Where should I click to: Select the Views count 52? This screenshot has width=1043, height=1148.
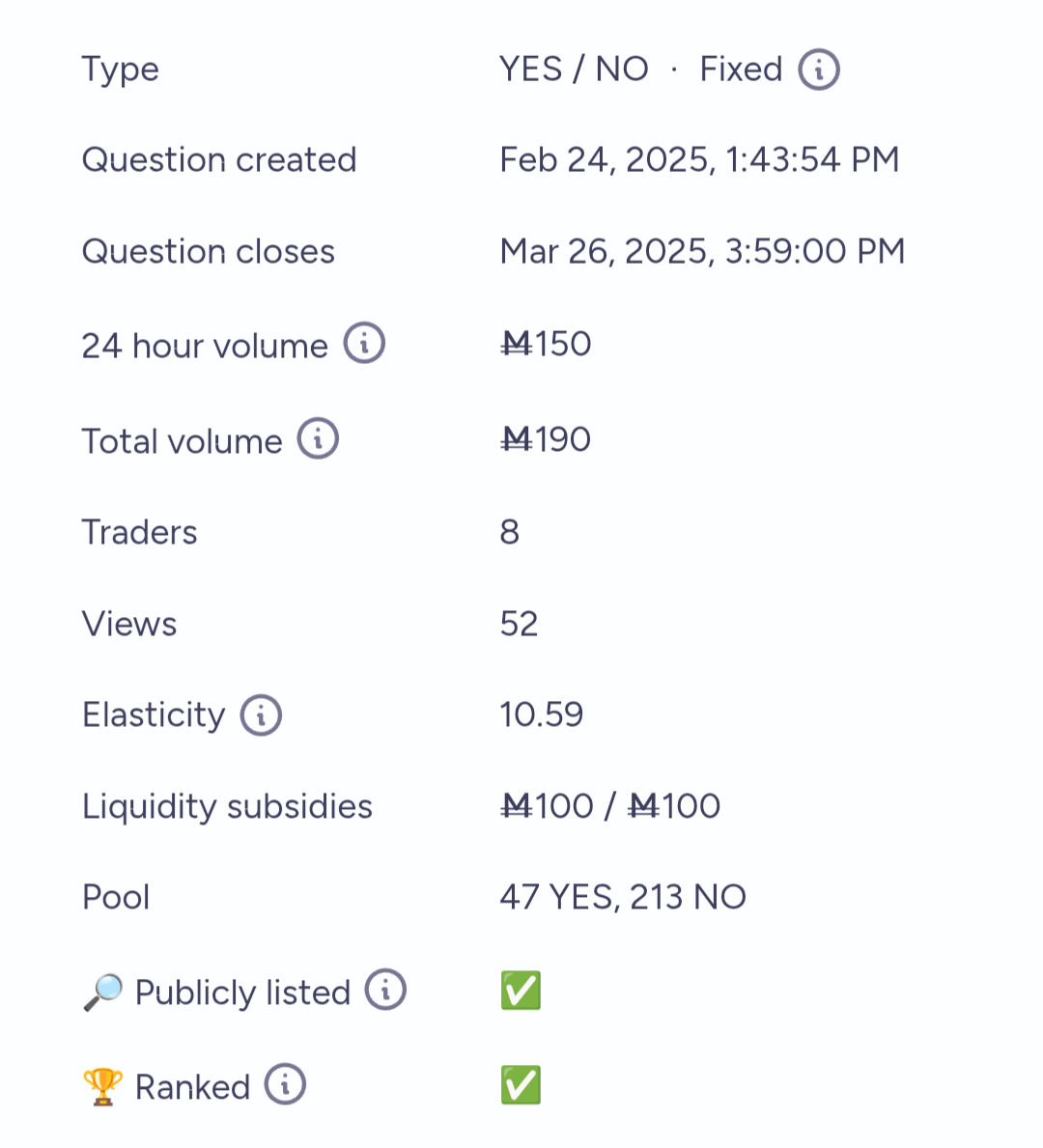[x=520, y=625]
